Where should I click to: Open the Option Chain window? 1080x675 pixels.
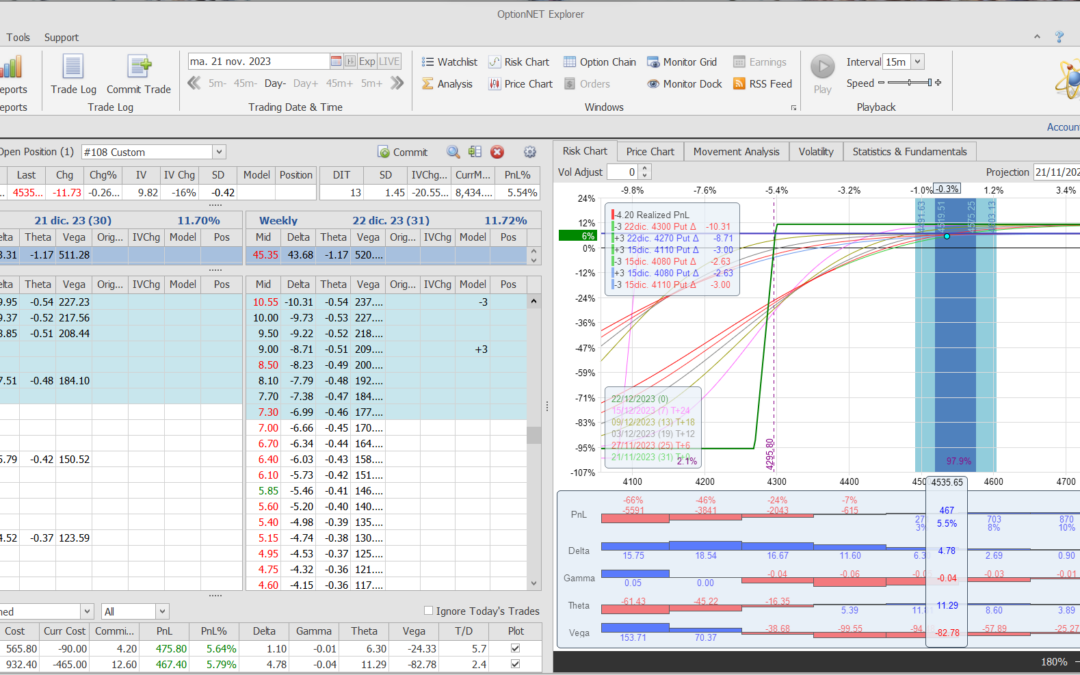point(599,62)
